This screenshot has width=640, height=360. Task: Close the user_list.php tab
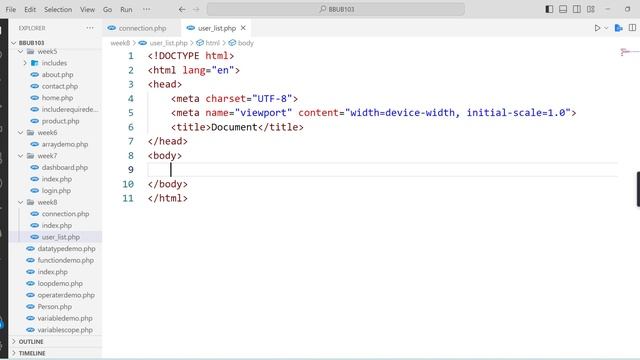[243, 28]
